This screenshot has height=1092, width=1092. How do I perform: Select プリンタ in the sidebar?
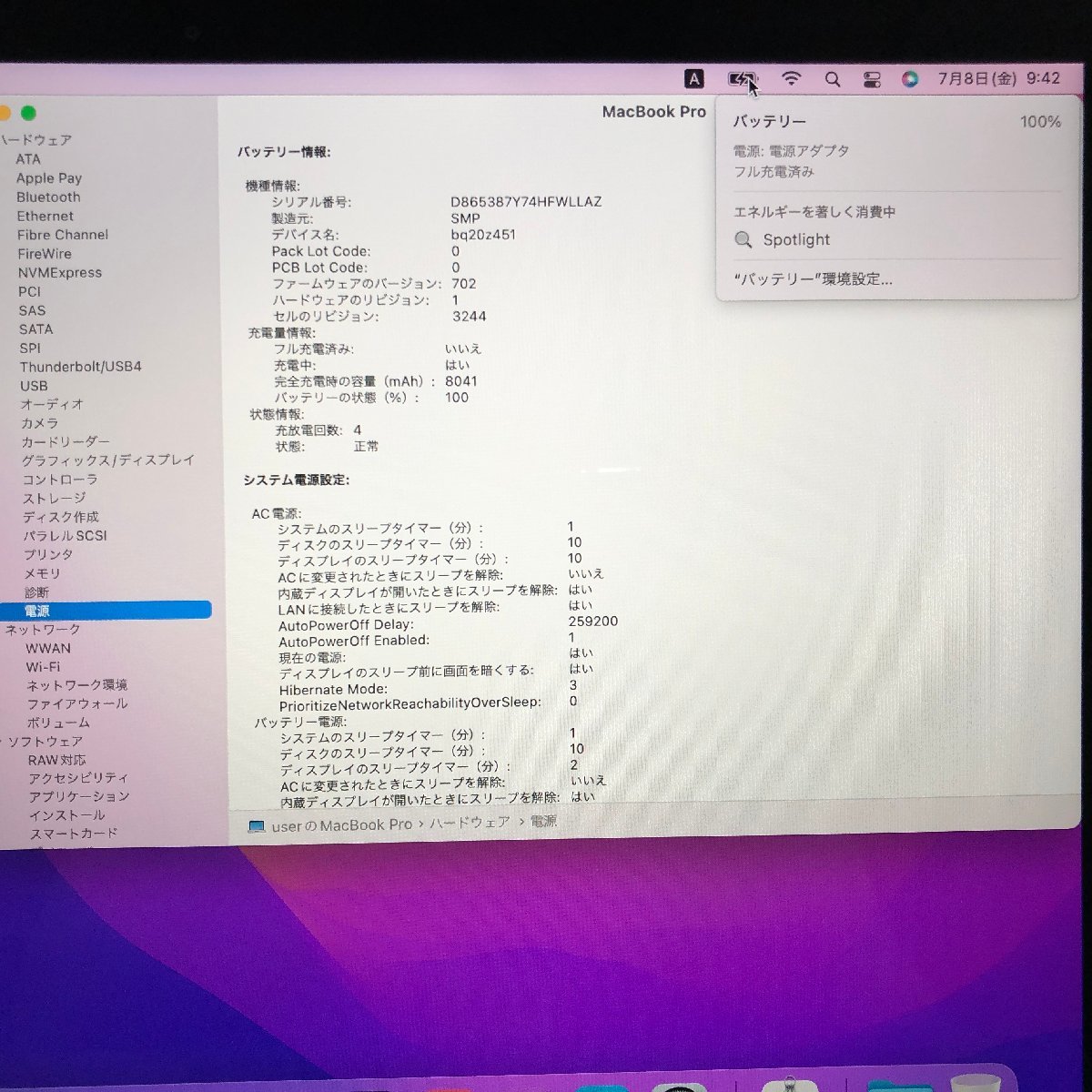pyautogui.click(x=48, y=554)
